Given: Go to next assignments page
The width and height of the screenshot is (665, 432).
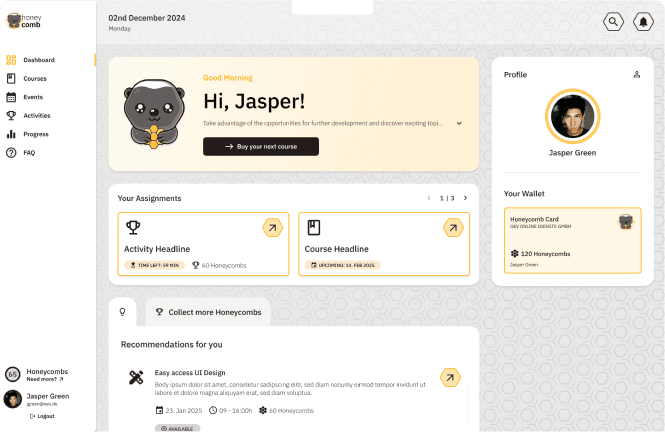Looking at the screenshot, I should pyautogui.click(x=465, y=198).
